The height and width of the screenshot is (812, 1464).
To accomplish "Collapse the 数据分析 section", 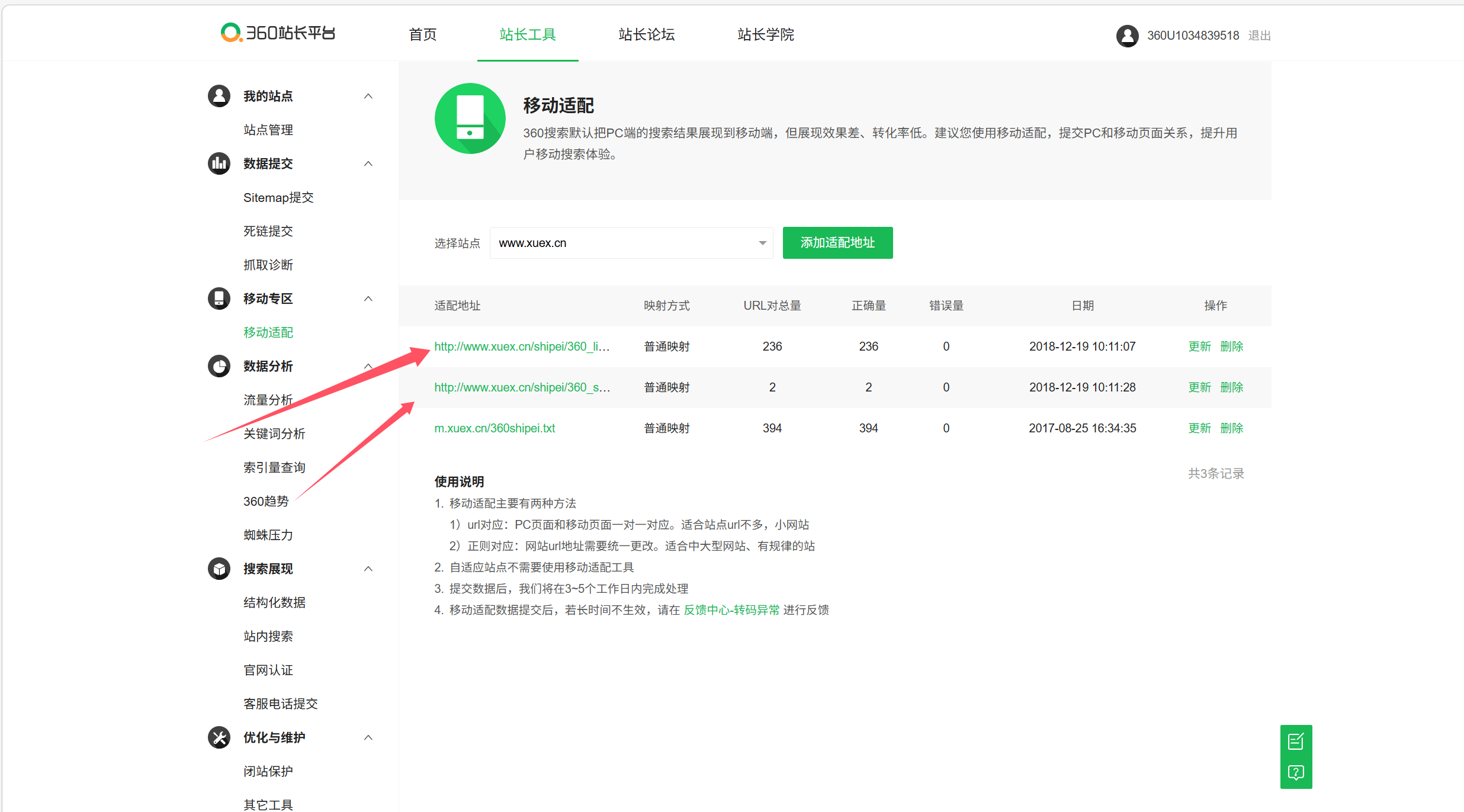I will coord(368,366).
